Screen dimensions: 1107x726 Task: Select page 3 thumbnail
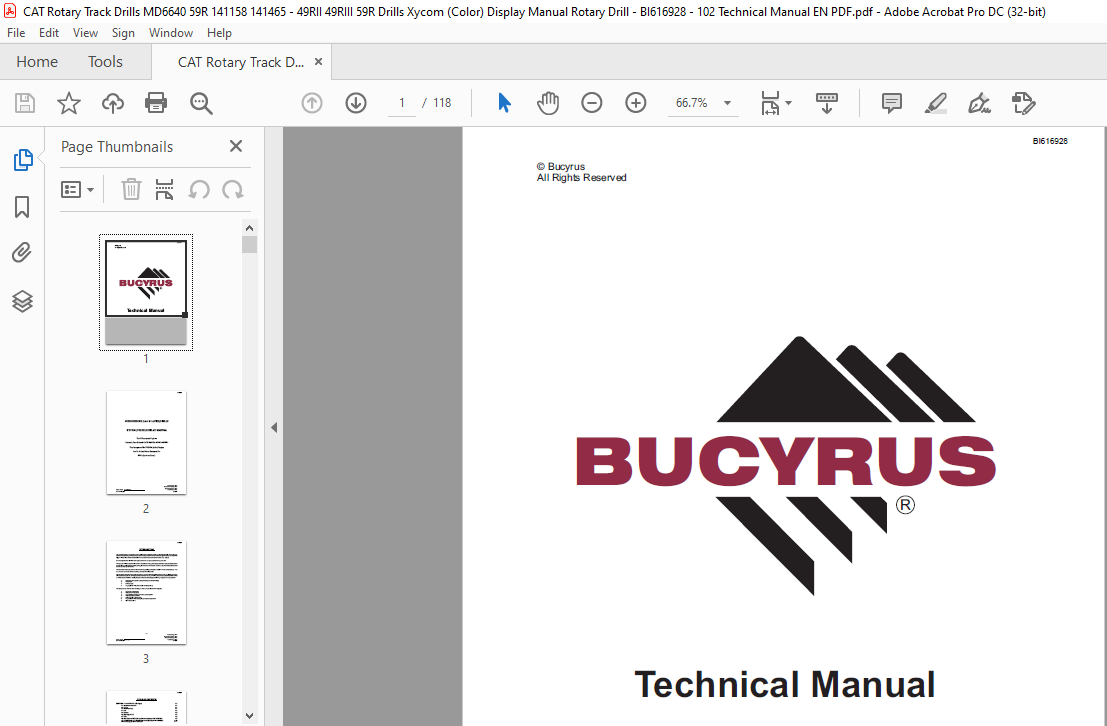point(146,593)
